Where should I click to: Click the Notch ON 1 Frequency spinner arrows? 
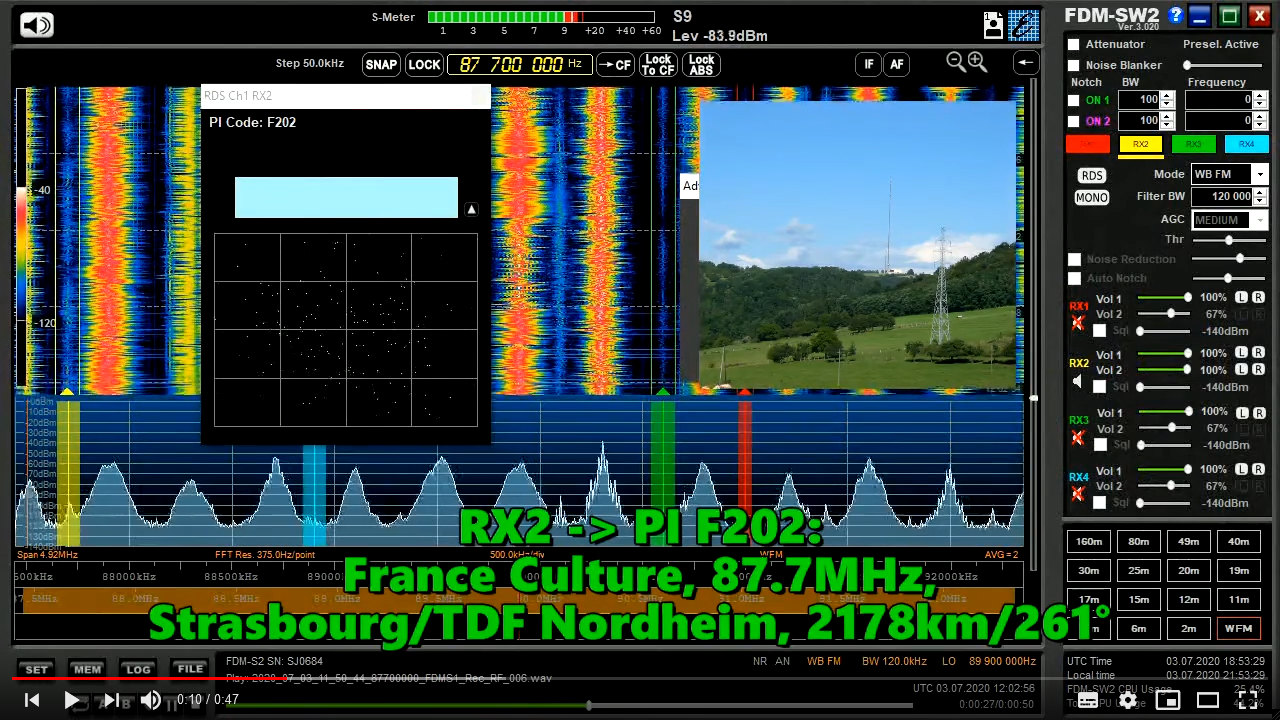point(1260,100)
